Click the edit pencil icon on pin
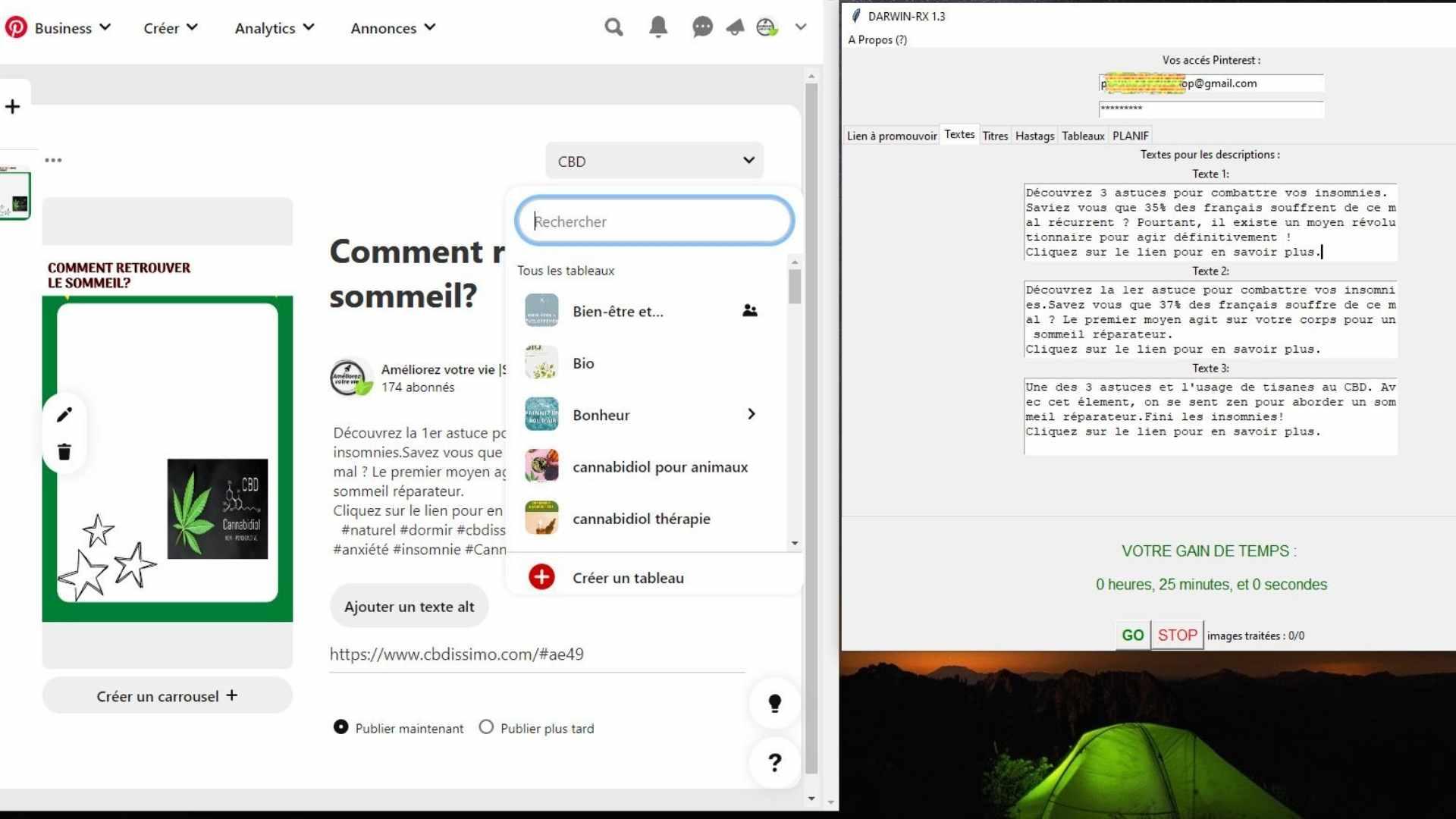 64,414
